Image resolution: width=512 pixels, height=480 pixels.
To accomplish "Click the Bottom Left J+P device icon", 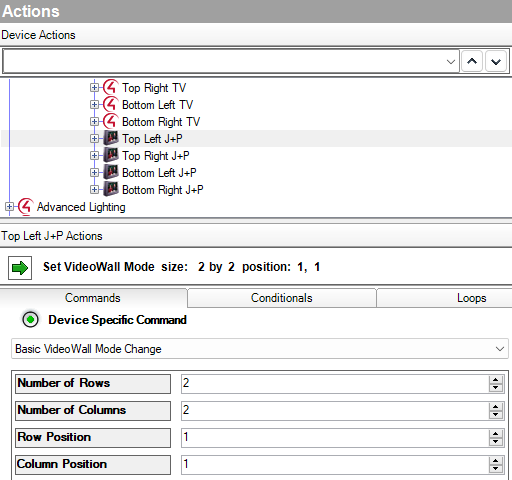I will pos(111,172).
